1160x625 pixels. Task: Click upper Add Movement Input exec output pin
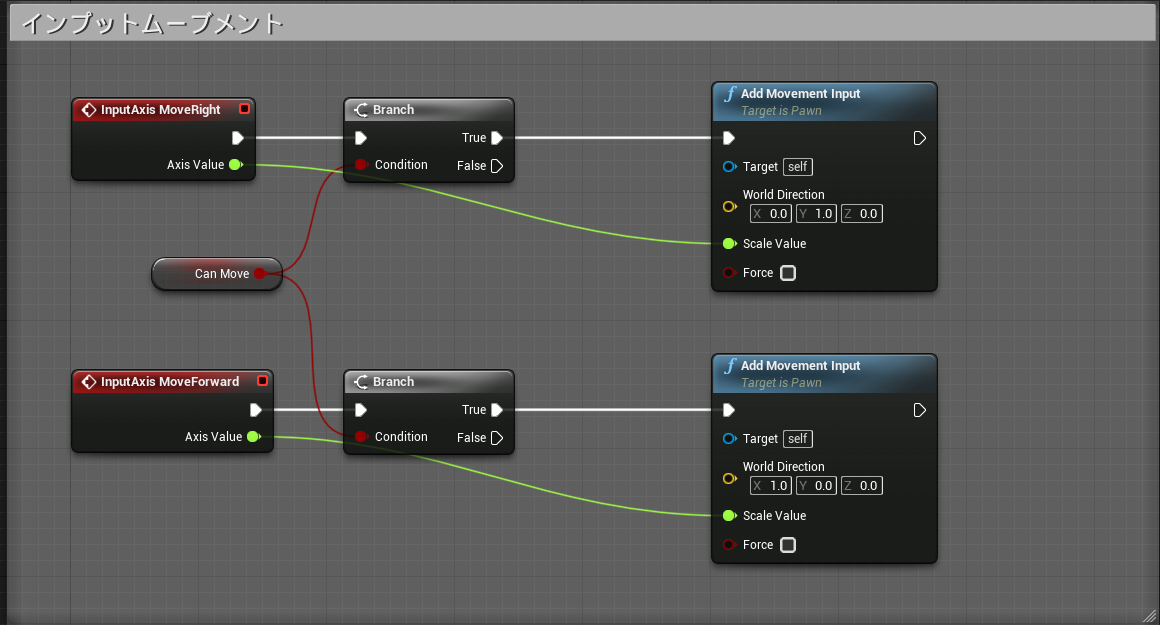tap(920, 138)
